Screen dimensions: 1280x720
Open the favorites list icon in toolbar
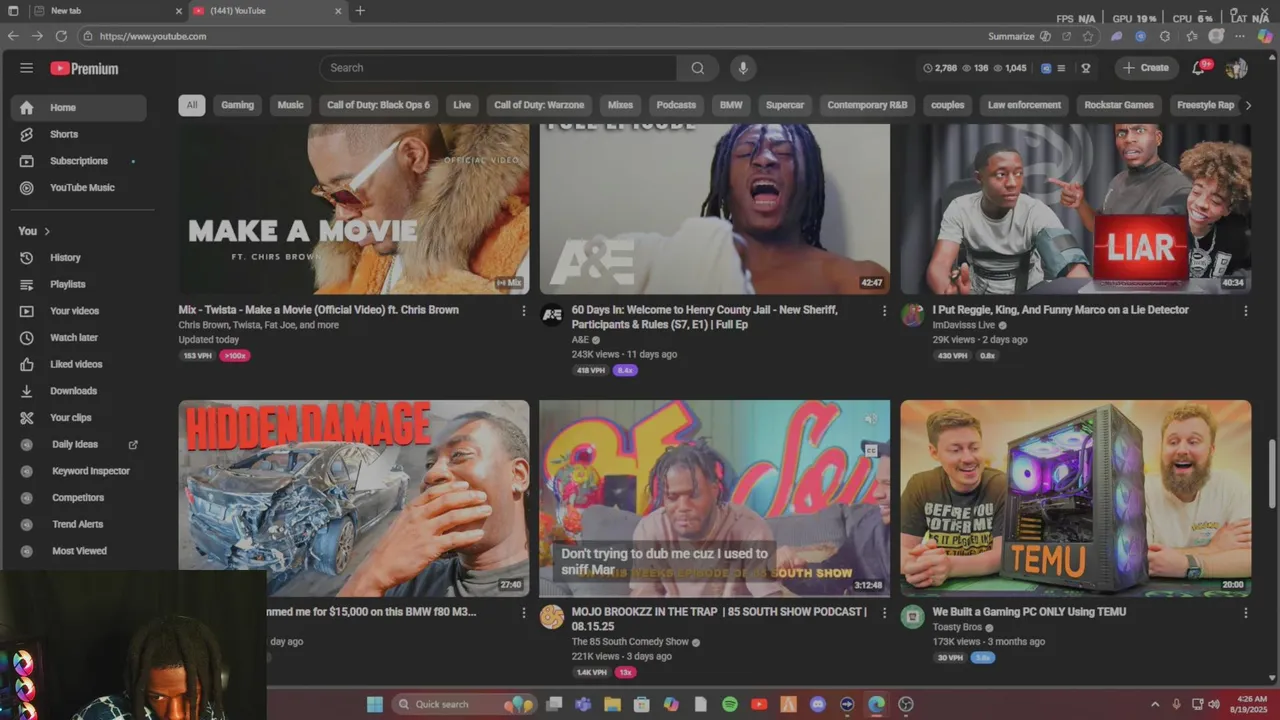click(x=1191, y=36)
